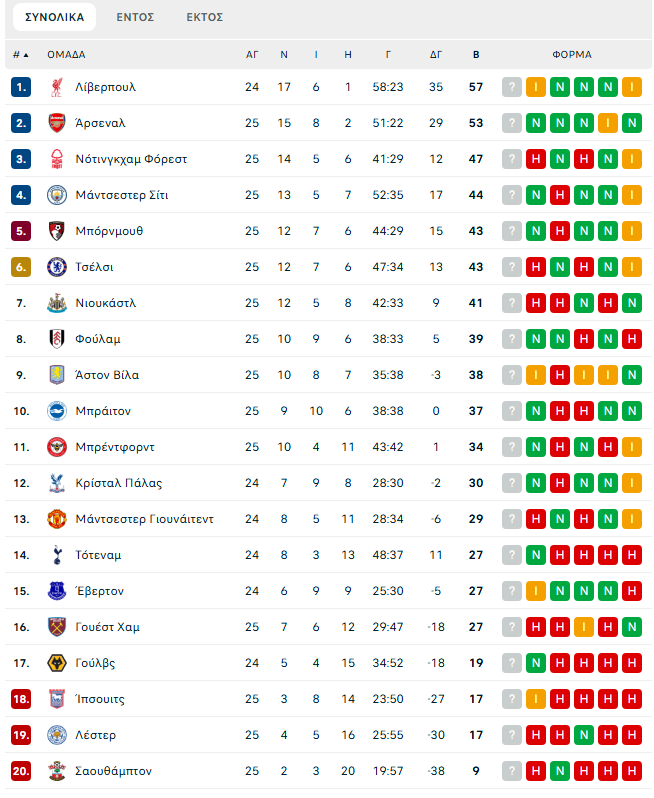The image size is (654, 798).
Task: Click Liverpool's grey question-mark form badge
Action: point(512,87)
